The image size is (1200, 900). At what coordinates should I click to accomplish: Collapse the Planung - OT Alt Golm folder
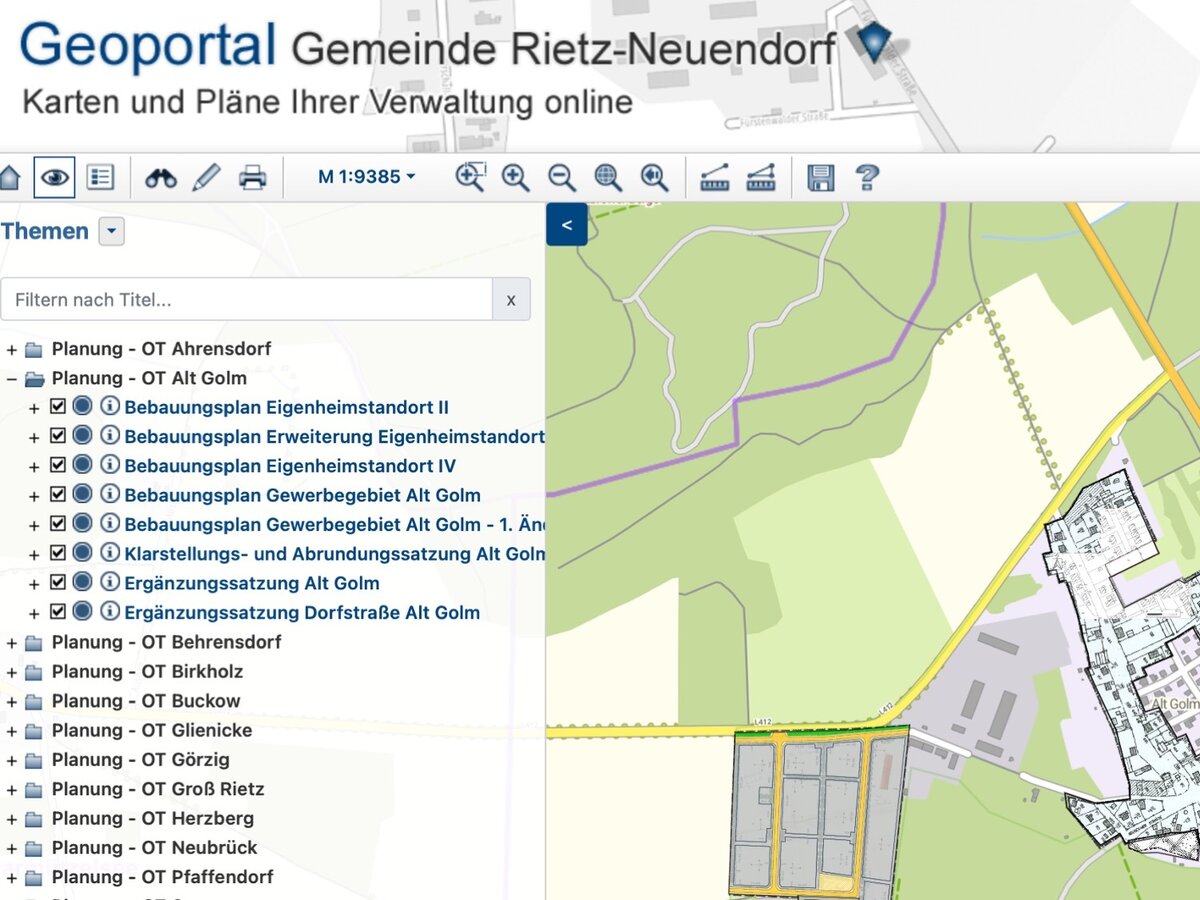[12, 379]
